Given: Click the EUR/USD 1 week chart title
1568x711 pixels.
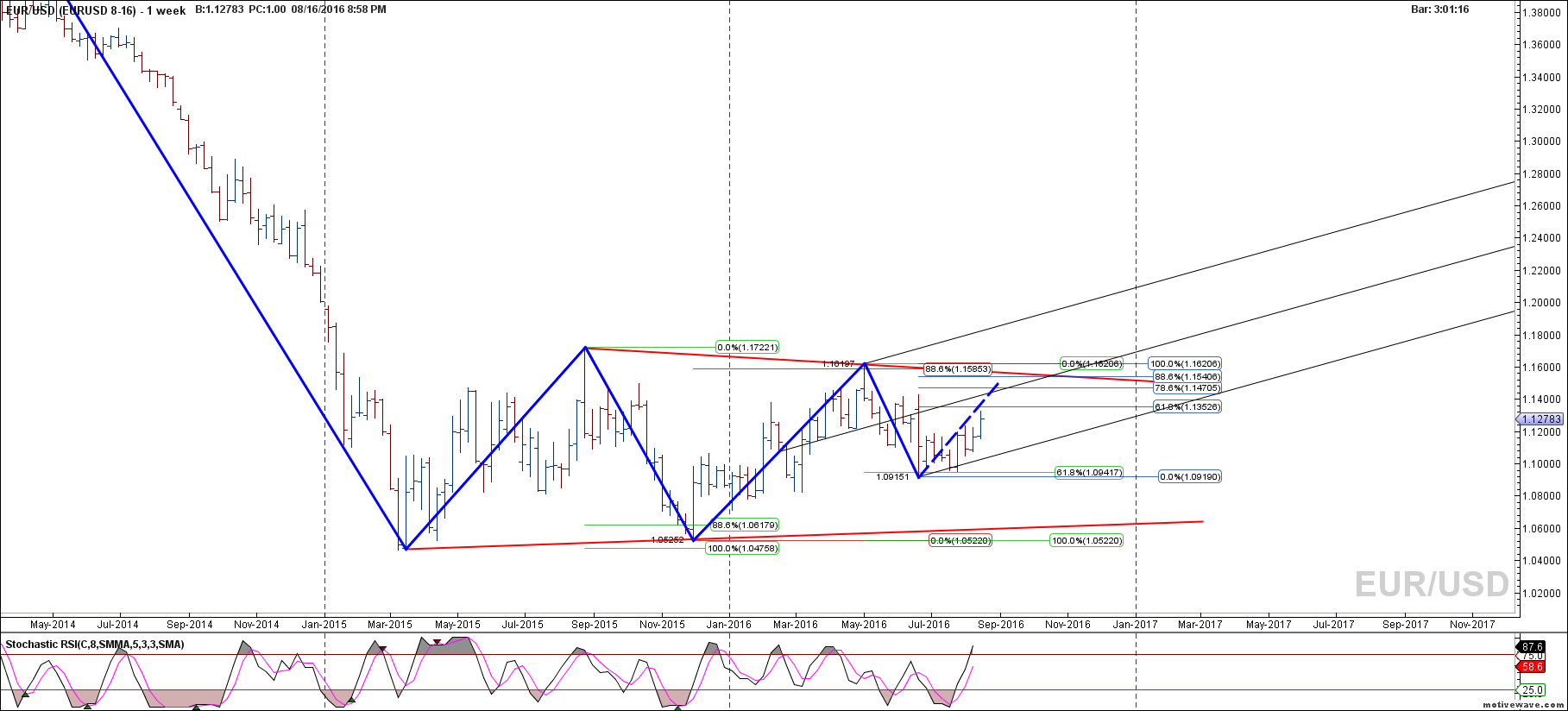Looking at the screenshot, I should [96, 10].
